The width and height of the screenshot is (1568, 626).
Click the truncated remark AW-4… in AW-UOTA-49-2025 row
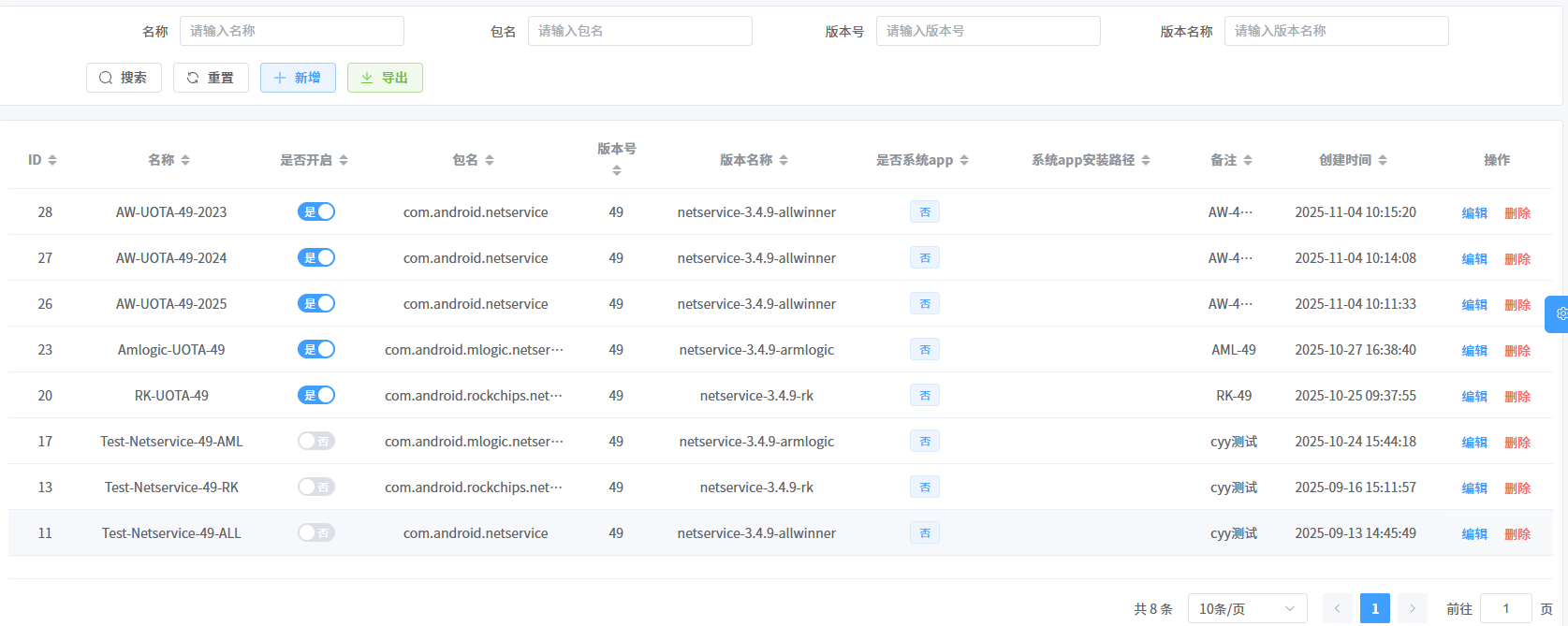pyautogui.click(x=1230, y=304)
